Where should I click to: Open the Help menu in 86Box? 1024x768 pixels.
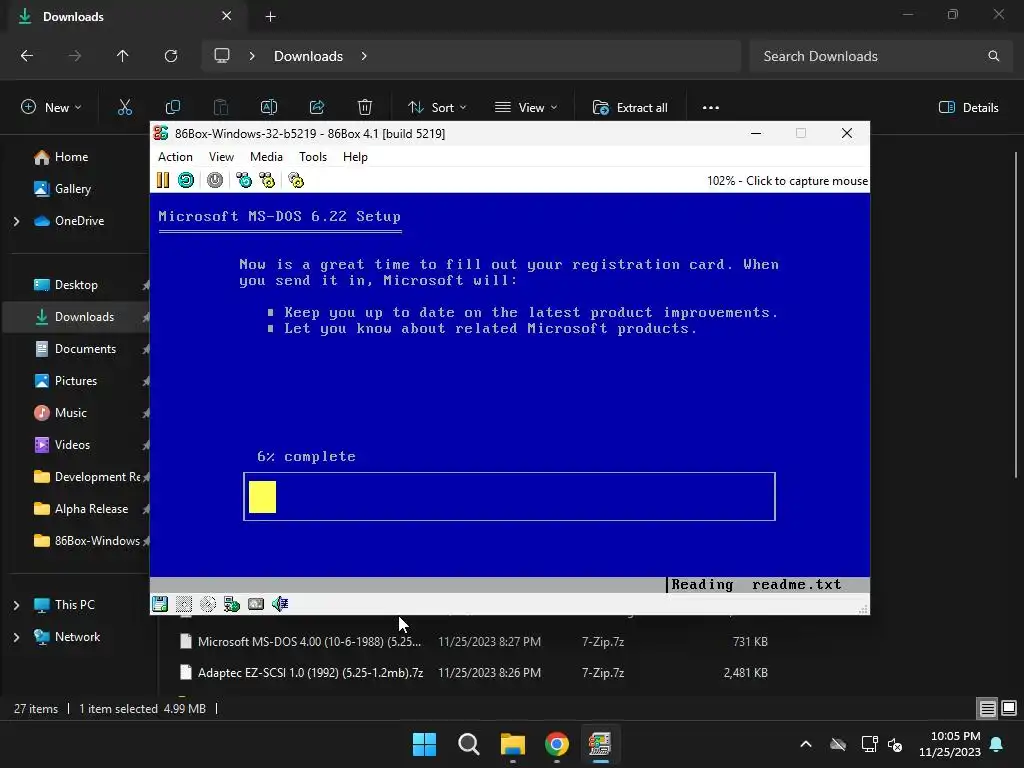coord(355,157)
